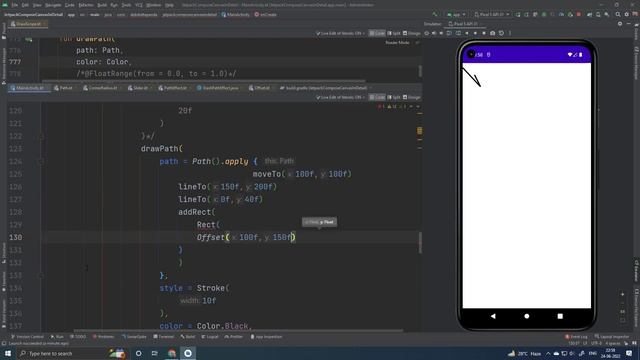The width and height of the screenshot is (640, 360).
Task: Tap Back button on phone navigation bar
Action: click(x=493, y=316)
